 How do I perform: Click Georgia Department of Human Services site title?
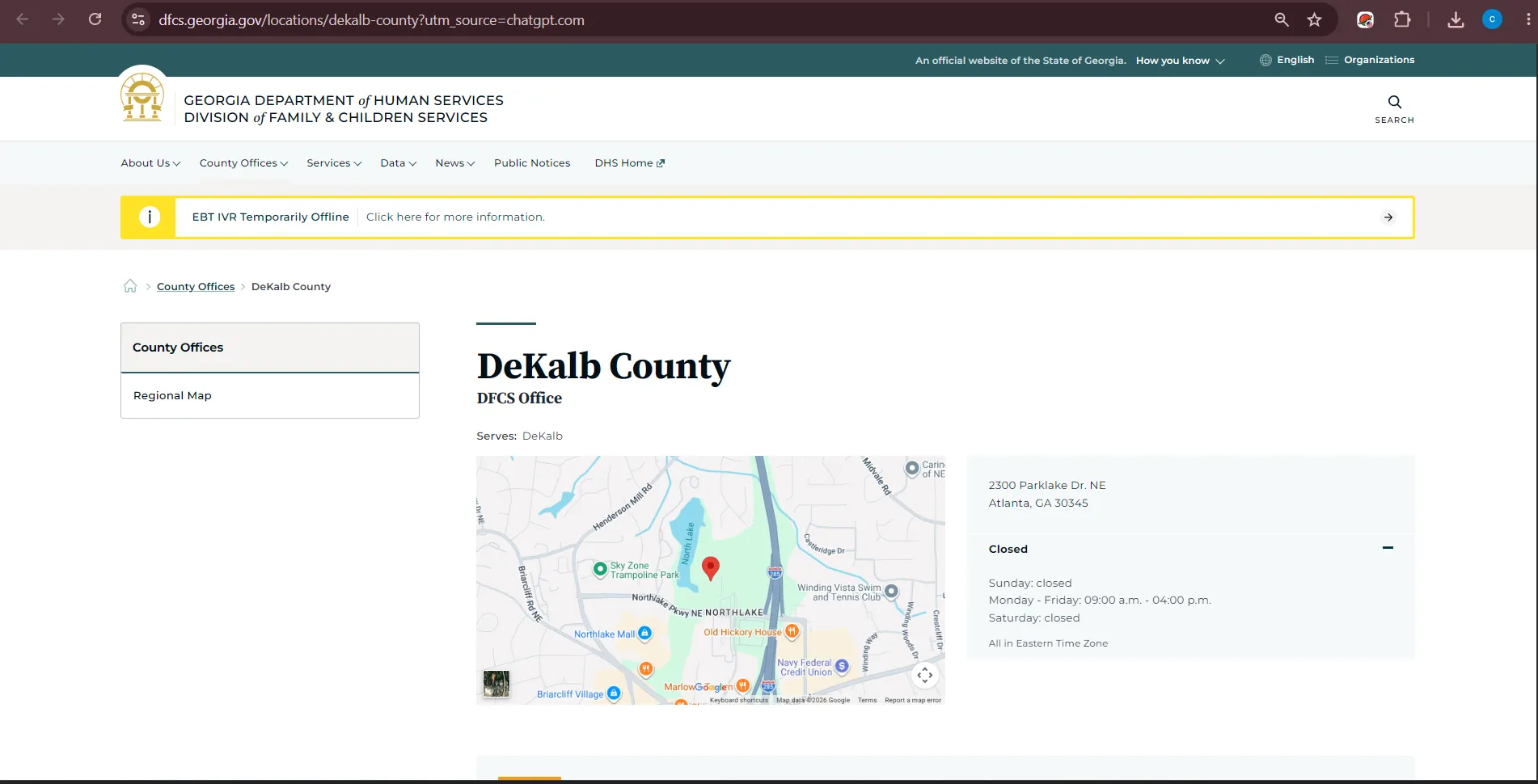[344, 108]
